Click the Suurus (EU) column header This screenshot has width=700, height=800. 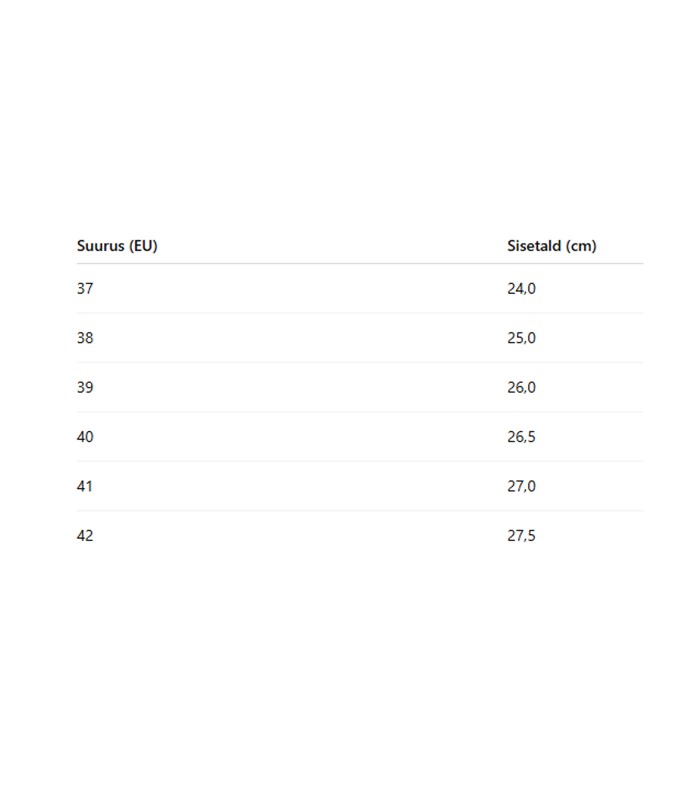point(117,246)
